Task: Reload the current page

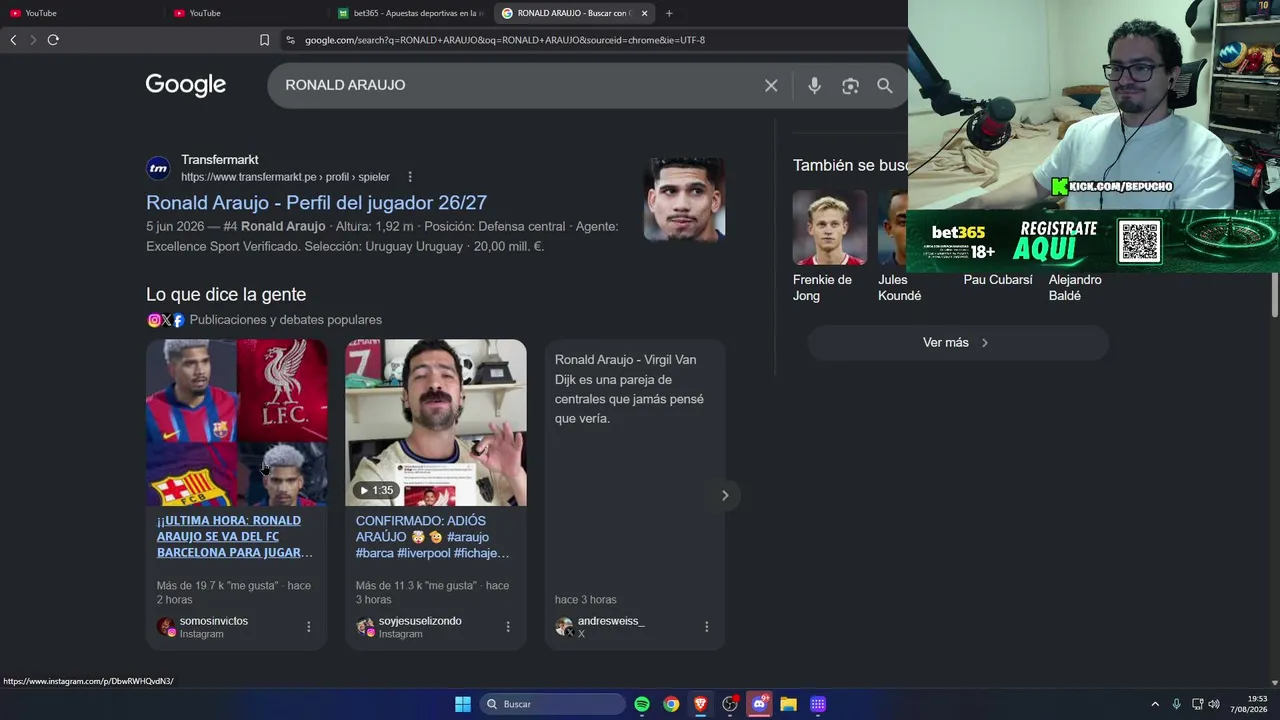Action: [53, 40]
